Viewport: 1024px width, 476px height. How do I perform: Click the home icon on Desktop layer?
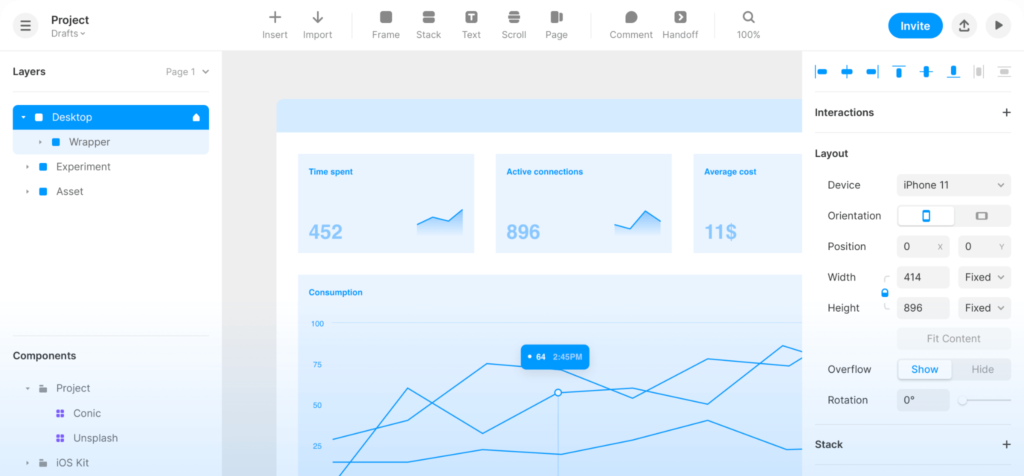(x=196, y=118)
